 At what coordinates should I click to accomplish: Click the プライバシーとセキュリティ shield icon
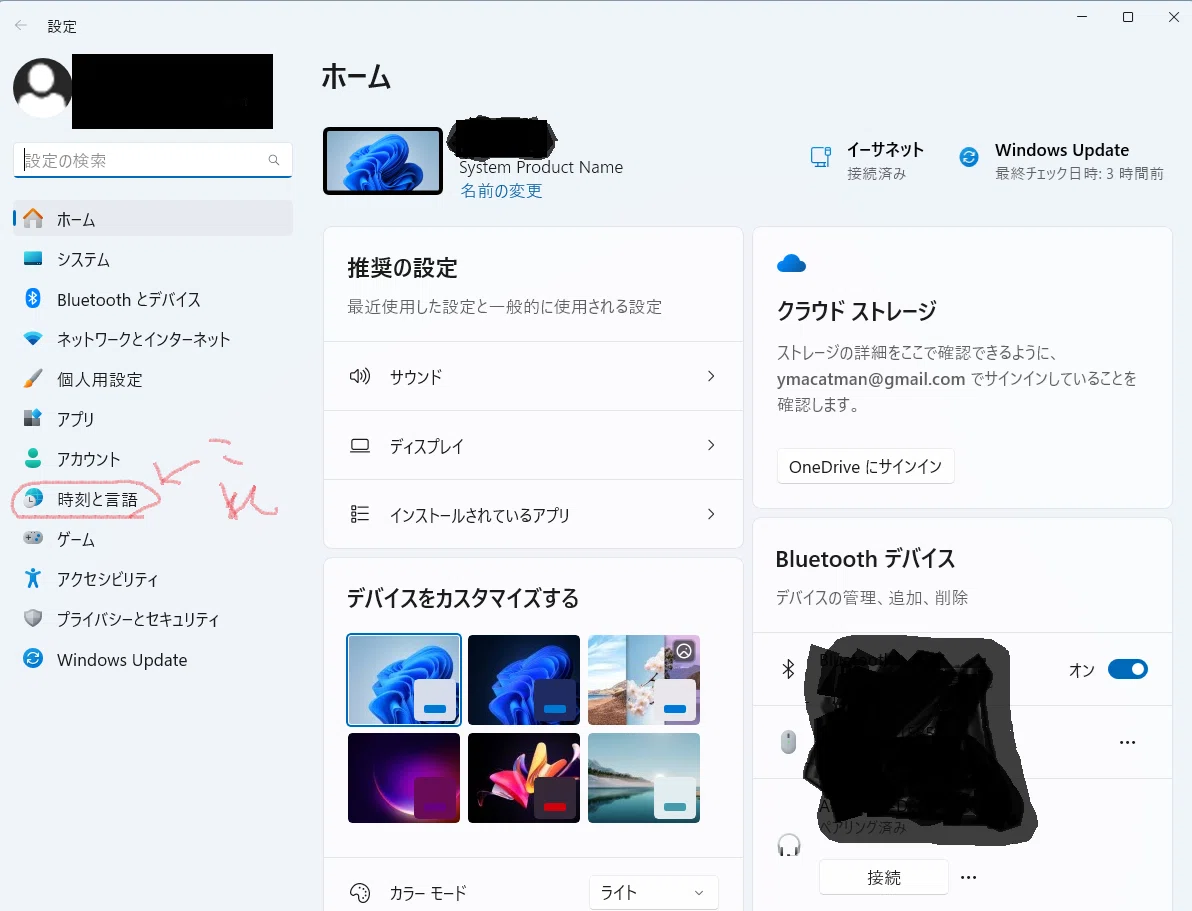pyautogui.click(x=33, y=618)
